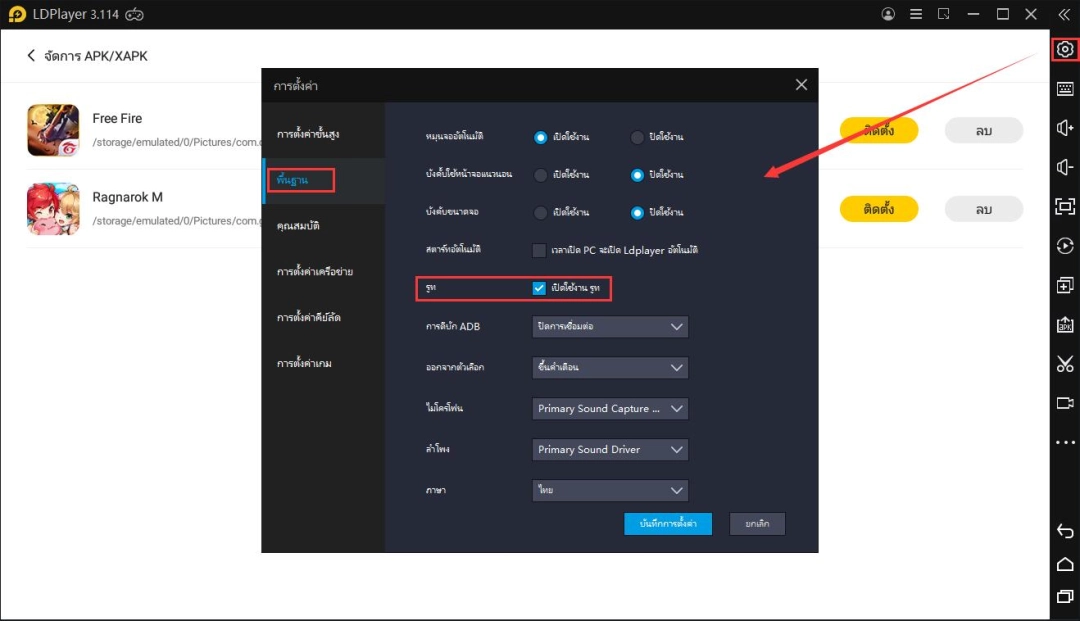Click ยกเลิก cancel button in dialog
1080x621 pixels.
pyautogui.click(x=757, y=524)
